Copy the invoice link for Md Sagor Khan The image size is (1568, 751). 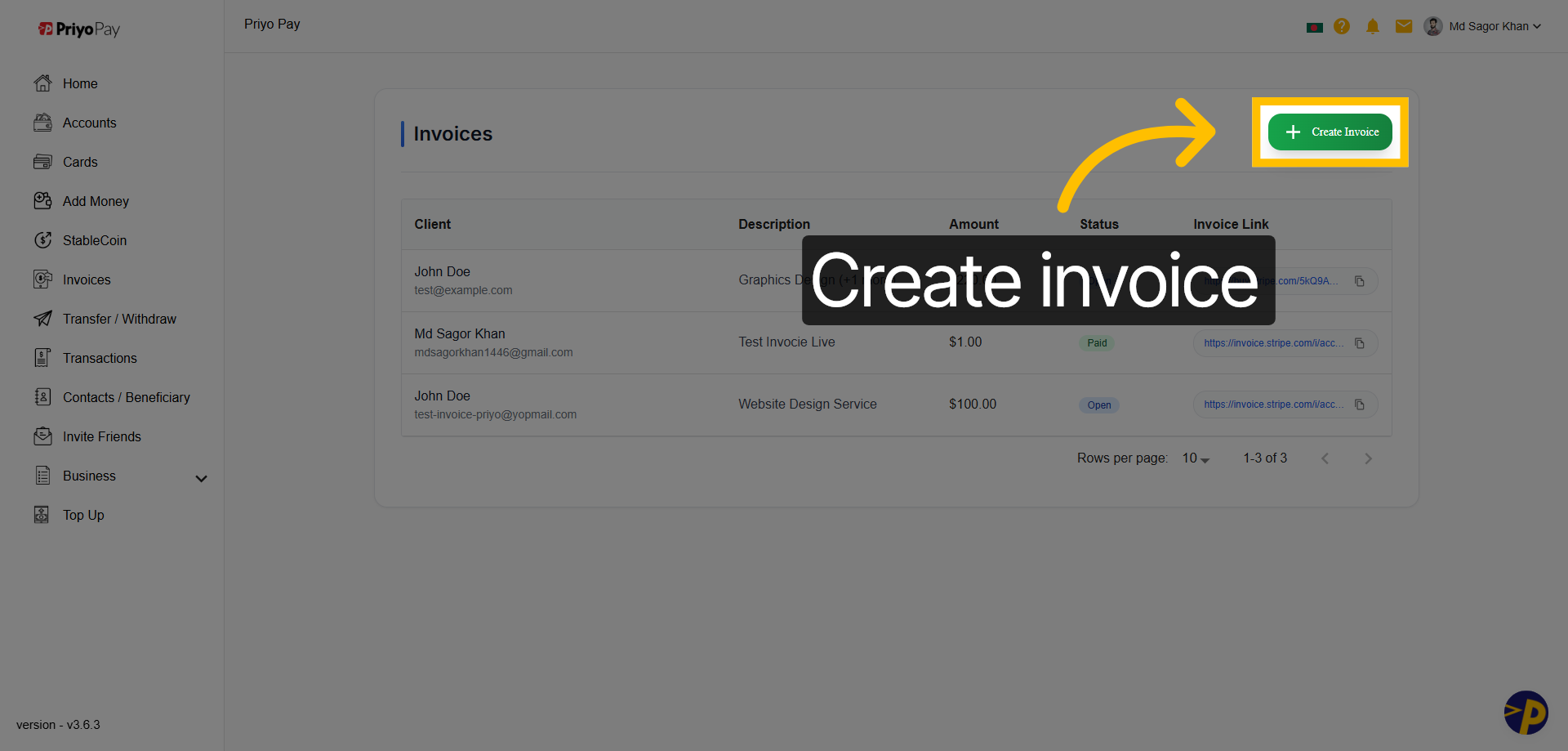tap(1361, 343)
